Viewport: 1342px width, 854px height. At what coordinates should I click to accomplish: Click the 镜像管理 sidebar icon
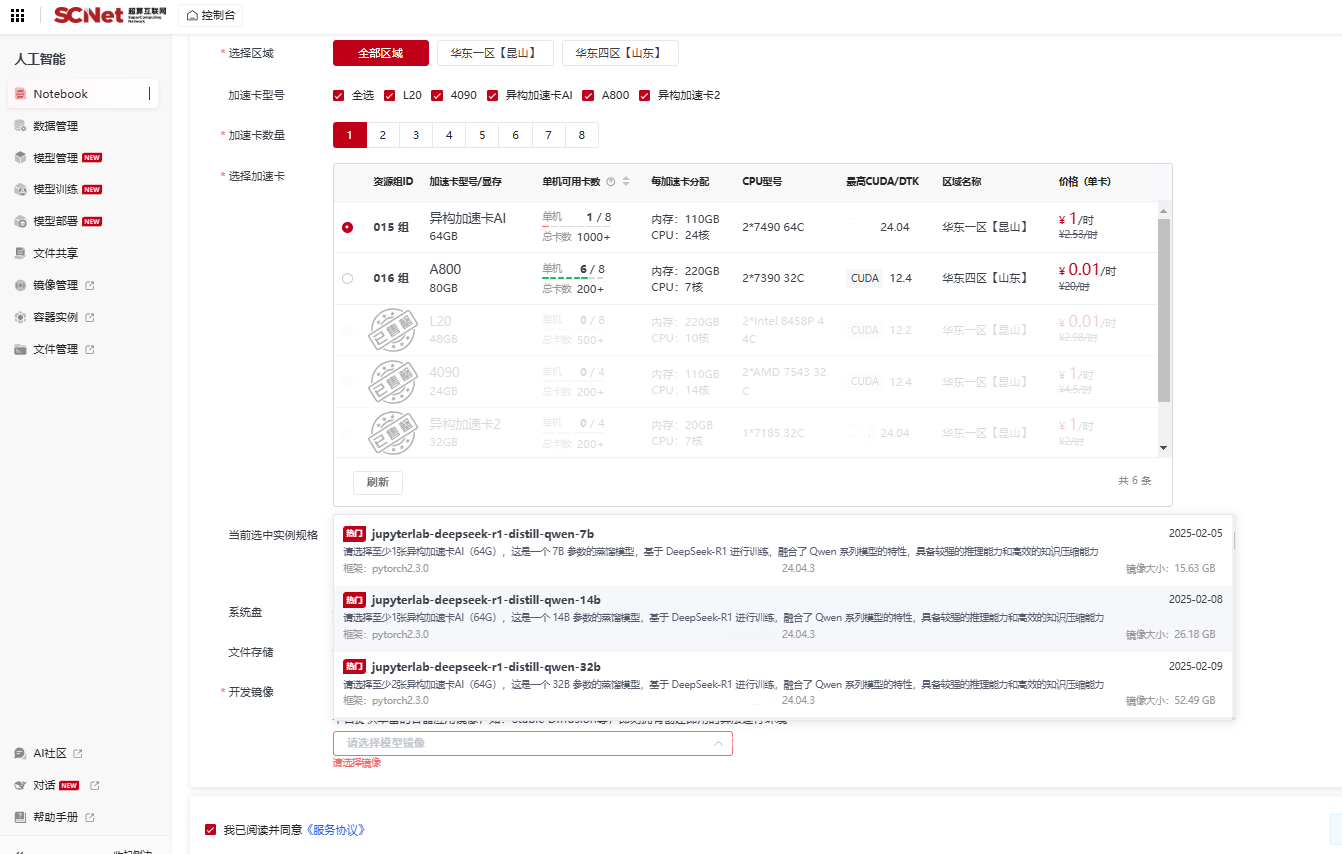click(20, 285)
